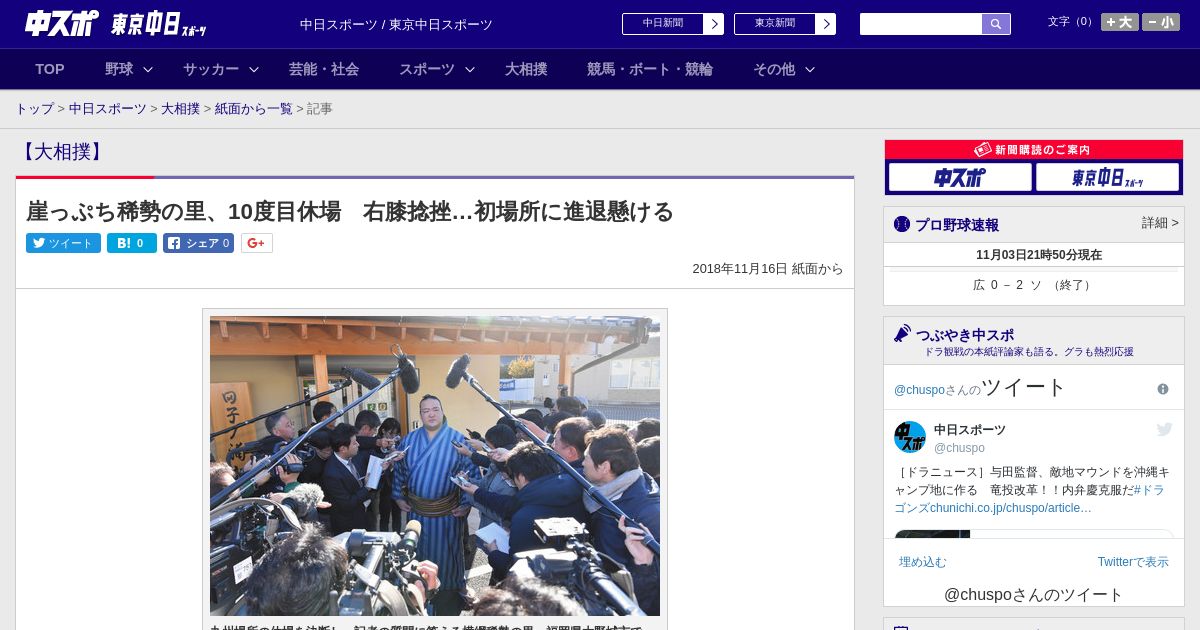Open サッカー navigation menu
Image resolution: width=1200 pixels, height=630 pixels.
pos(211,69)
